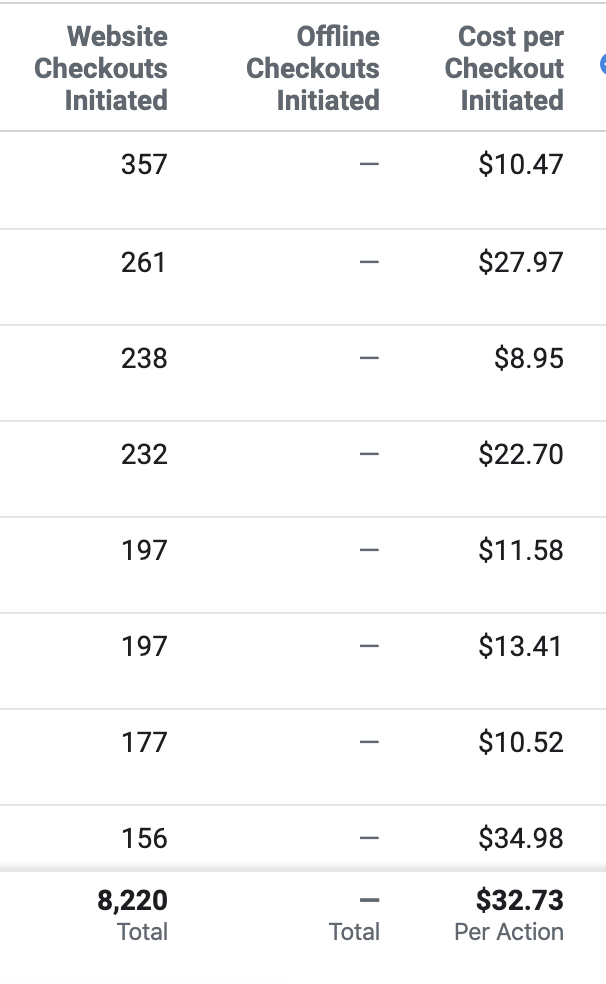606x984 pixels.
Task: Select the 156 checkouts cell
Action: coord(144,838)
